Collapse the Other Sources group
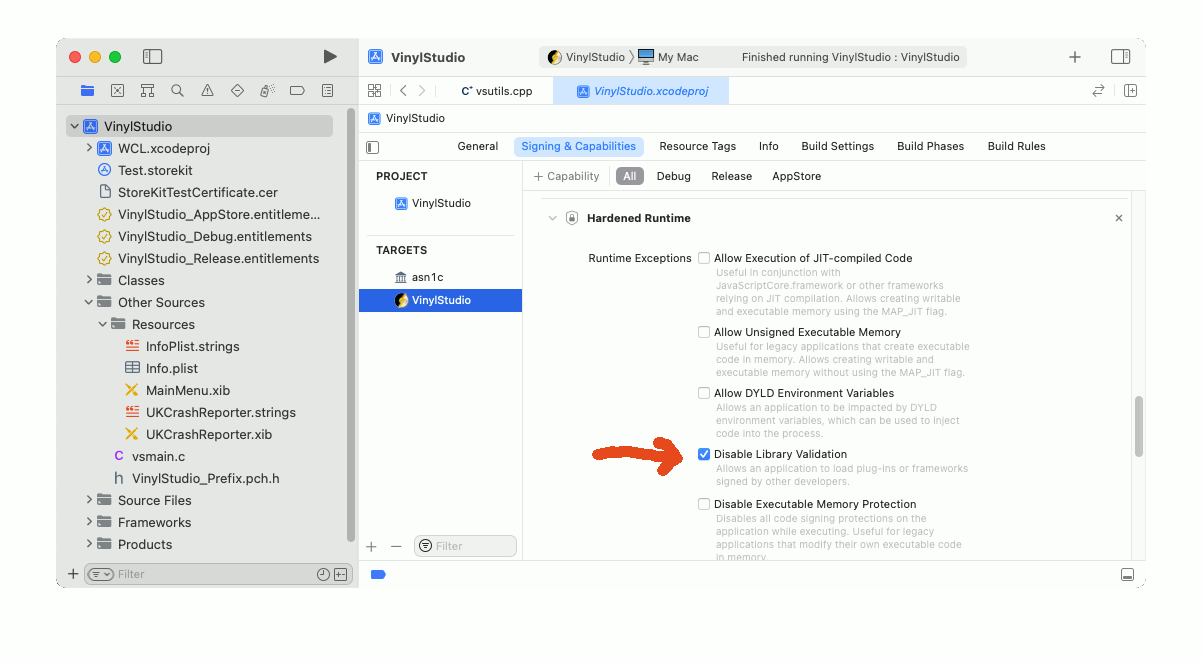The height and width of the screenshot is (662, 1202). (x=89, y=302)
